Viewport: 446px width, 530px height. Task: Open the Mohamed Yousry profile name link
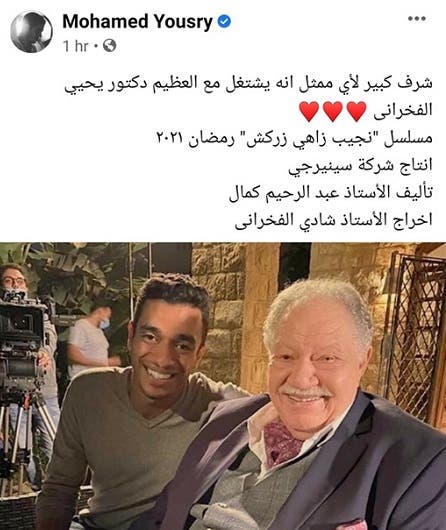(137, 22)
